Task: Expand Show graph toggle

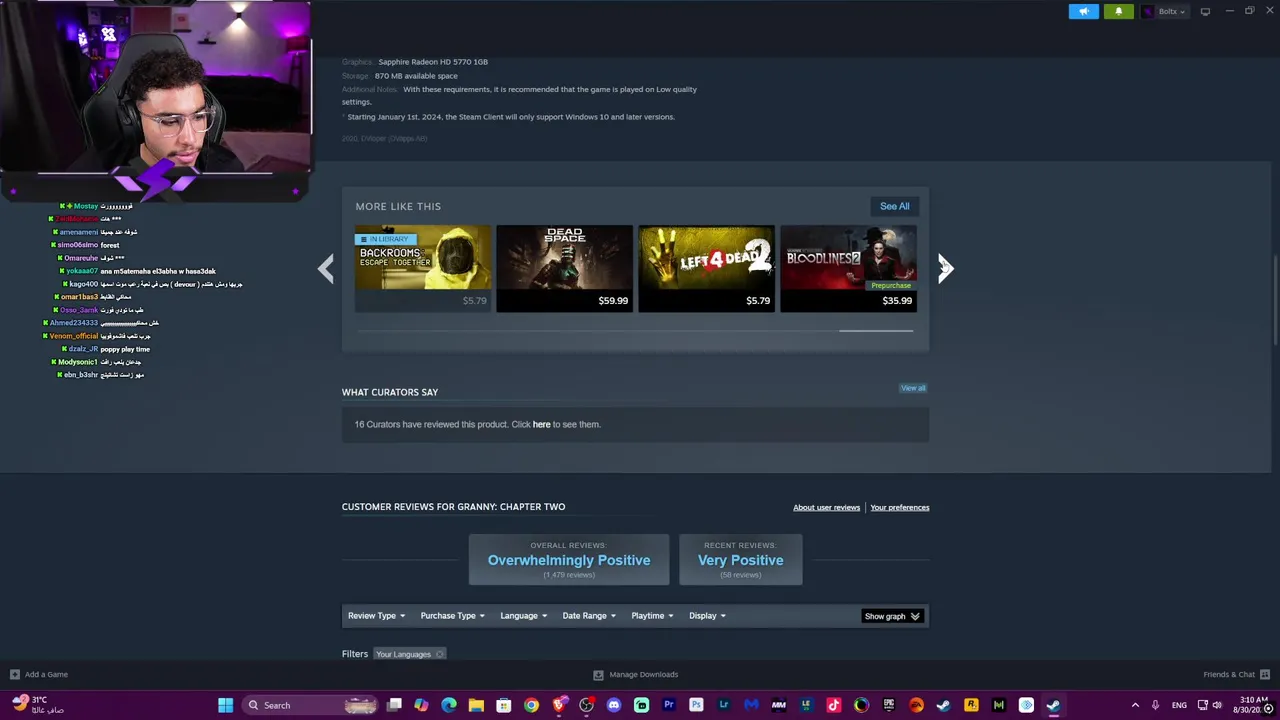Action: coord(892,616)
